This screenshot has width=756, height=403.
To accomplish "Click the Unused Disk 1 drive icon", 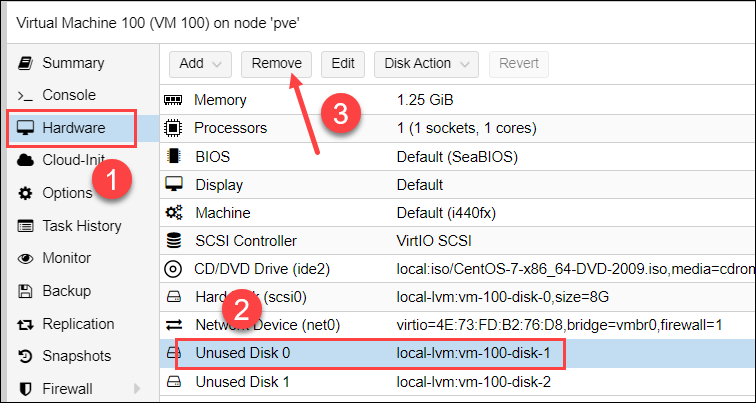I will pos(173,382).
